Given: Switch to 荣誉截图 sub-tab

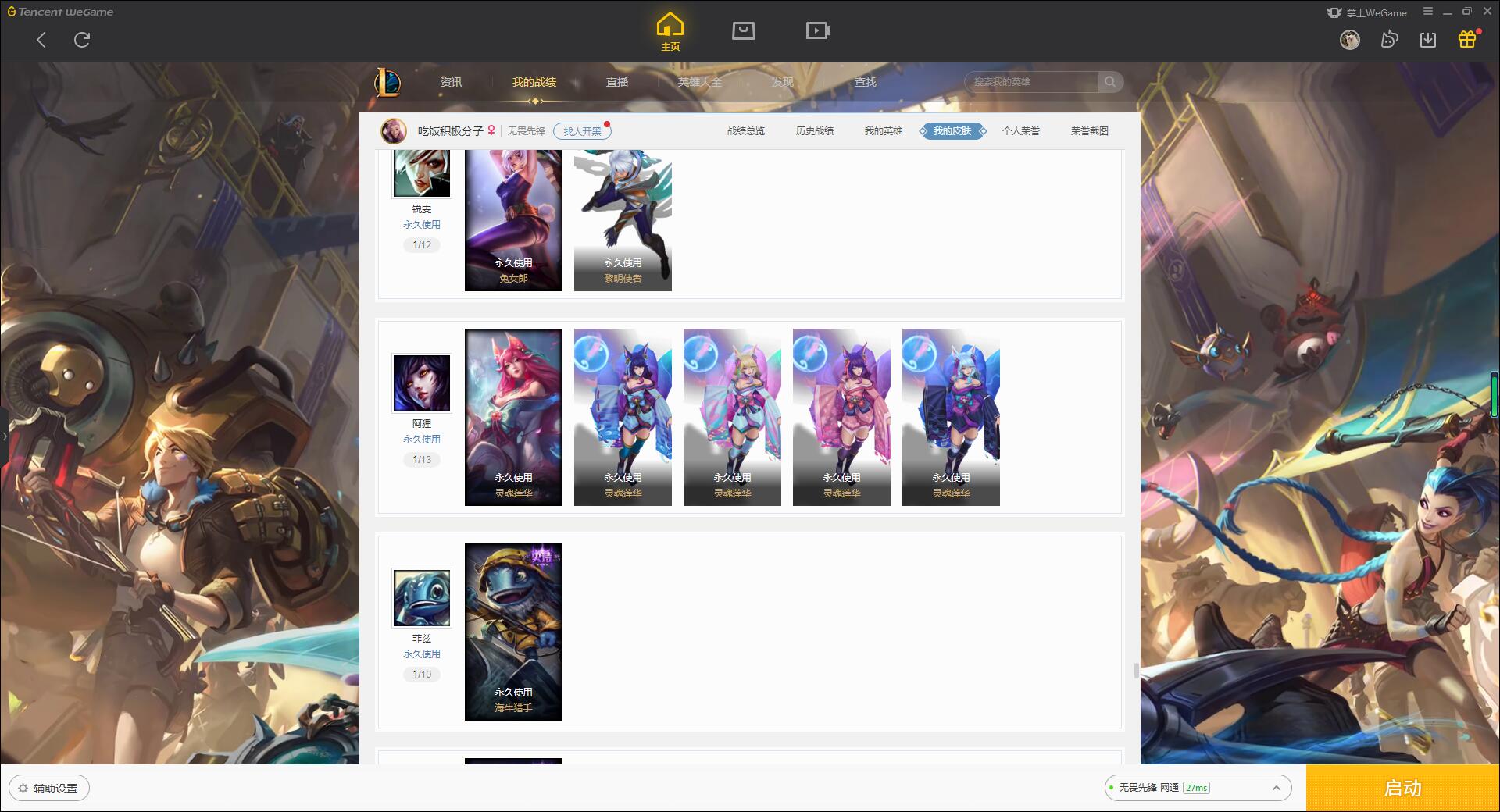Looking at the screenshot, I should pyautogui.click(x=1090, y=131).
